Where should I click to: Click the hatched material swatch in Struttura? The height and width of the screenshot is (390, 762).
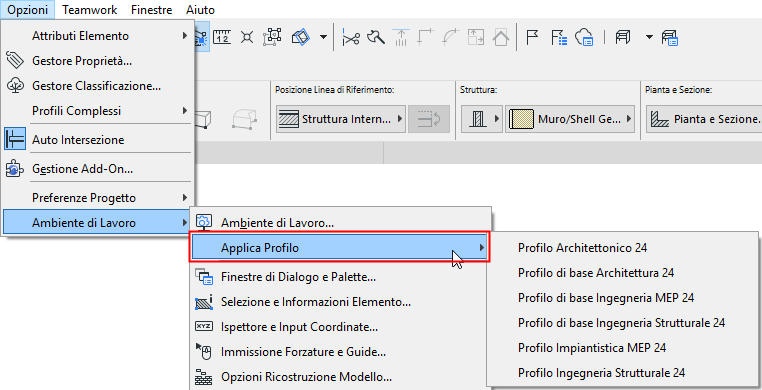(520, 119)
